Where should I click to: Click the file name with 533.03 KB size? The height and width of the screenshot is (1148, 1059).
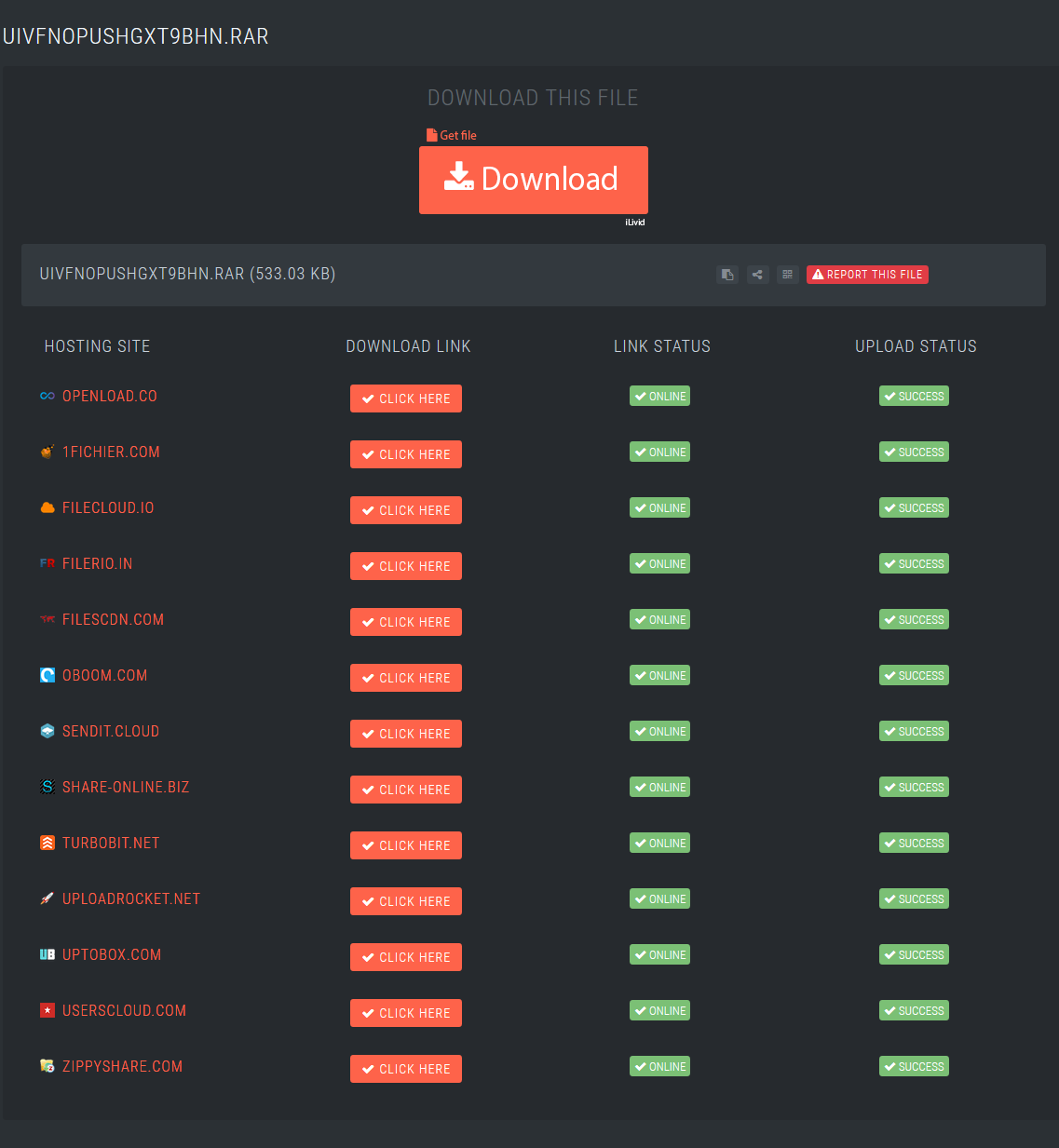(x=187, y=274)
